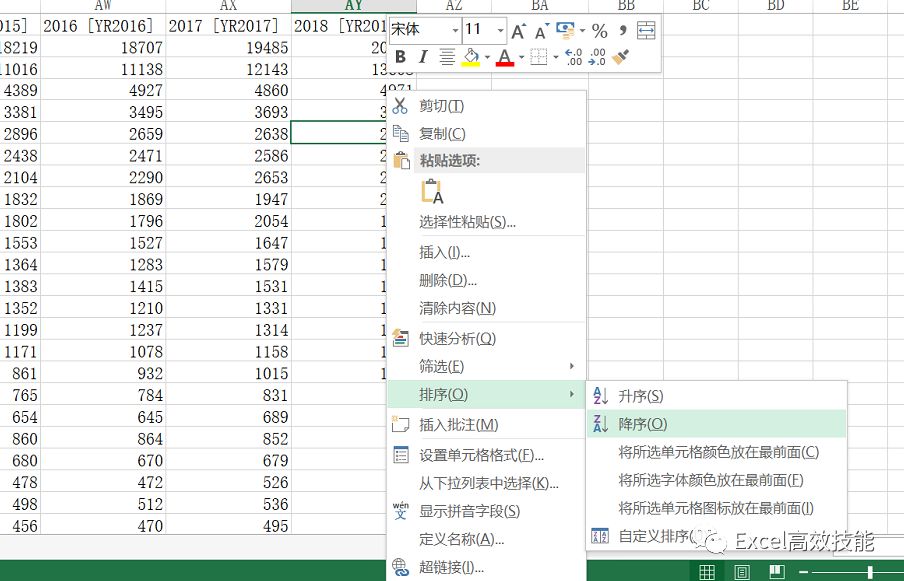Open borders dropdown arrow
This screenshot has height=581, width=904.
[x=556, y=57]
